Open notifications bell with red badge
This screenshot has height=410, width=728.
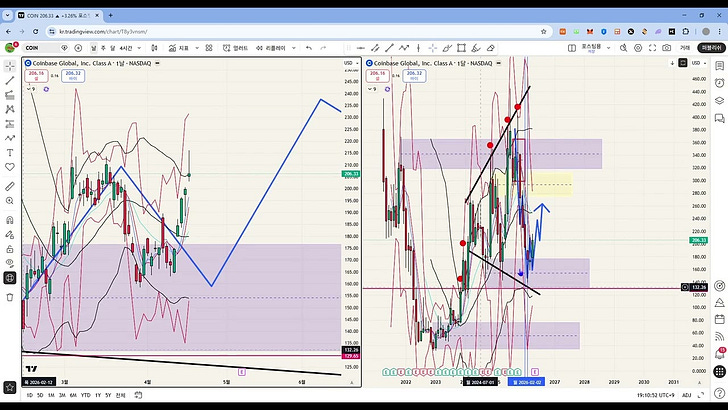pyautogui.click(x=719, y=354)
